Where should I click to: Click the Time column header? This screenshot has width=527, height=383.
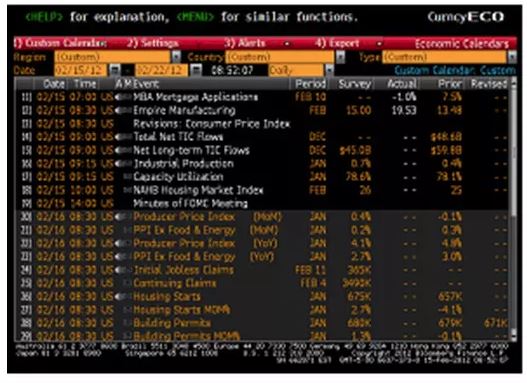pyautogui.click(x=85, y=84)
